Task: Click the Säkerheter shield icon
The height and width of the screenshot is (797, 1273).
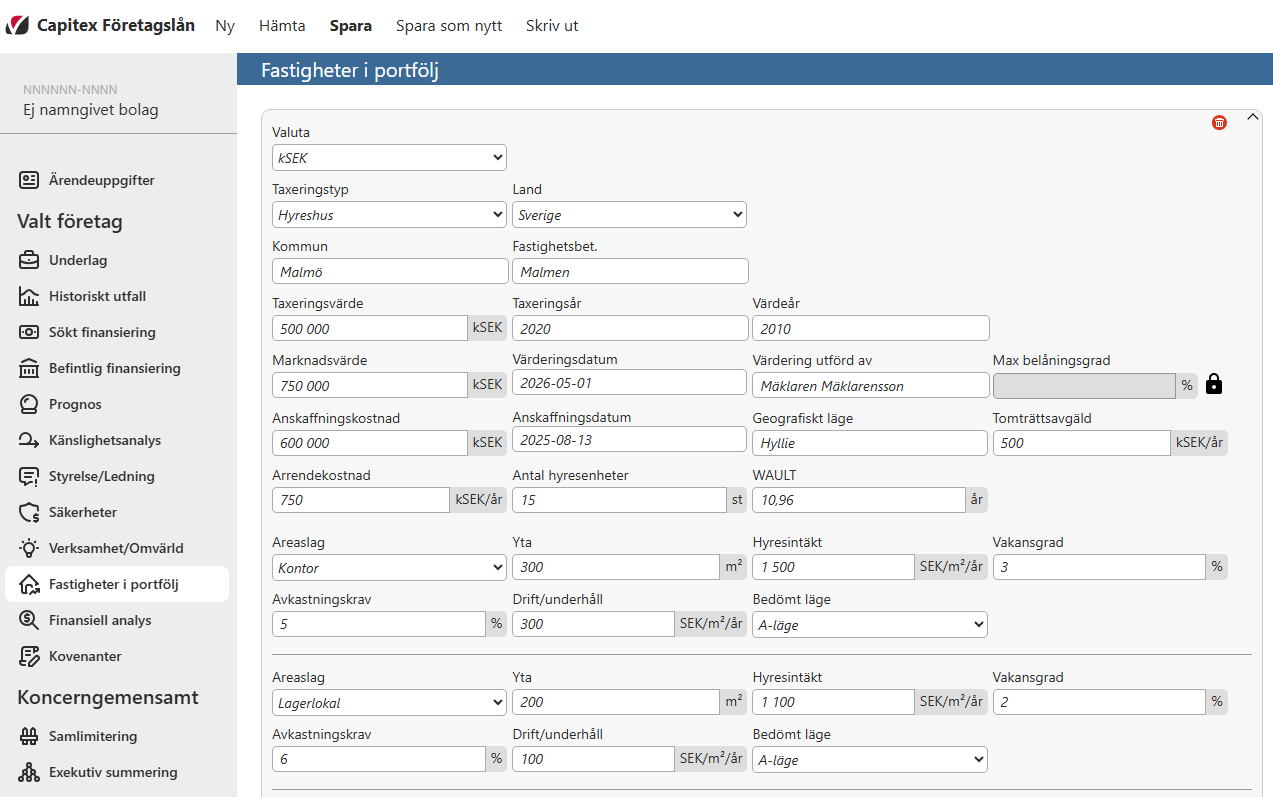Action: click(29, 512)
